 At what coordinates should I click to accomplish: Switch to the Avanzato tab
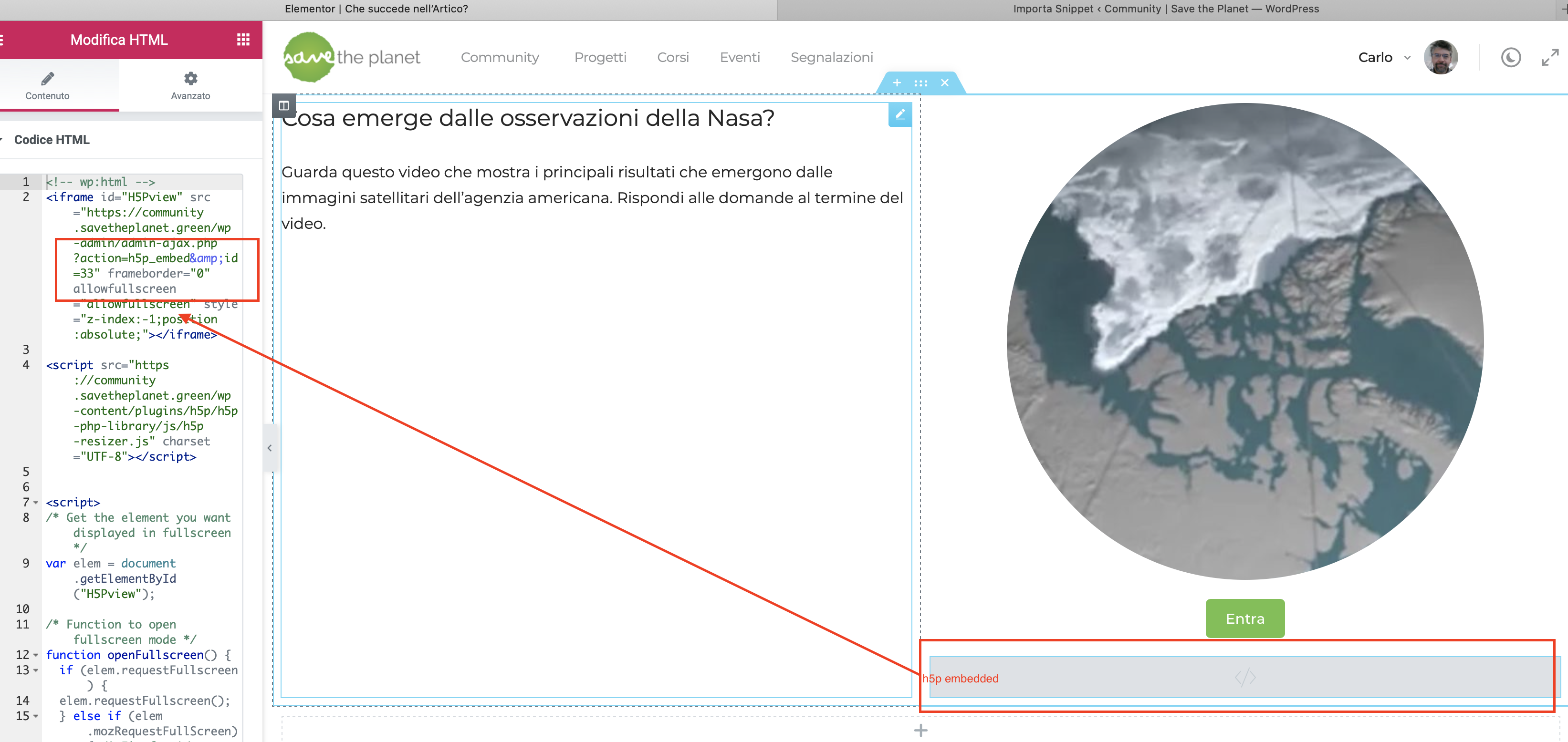click(x=190, y=86)
